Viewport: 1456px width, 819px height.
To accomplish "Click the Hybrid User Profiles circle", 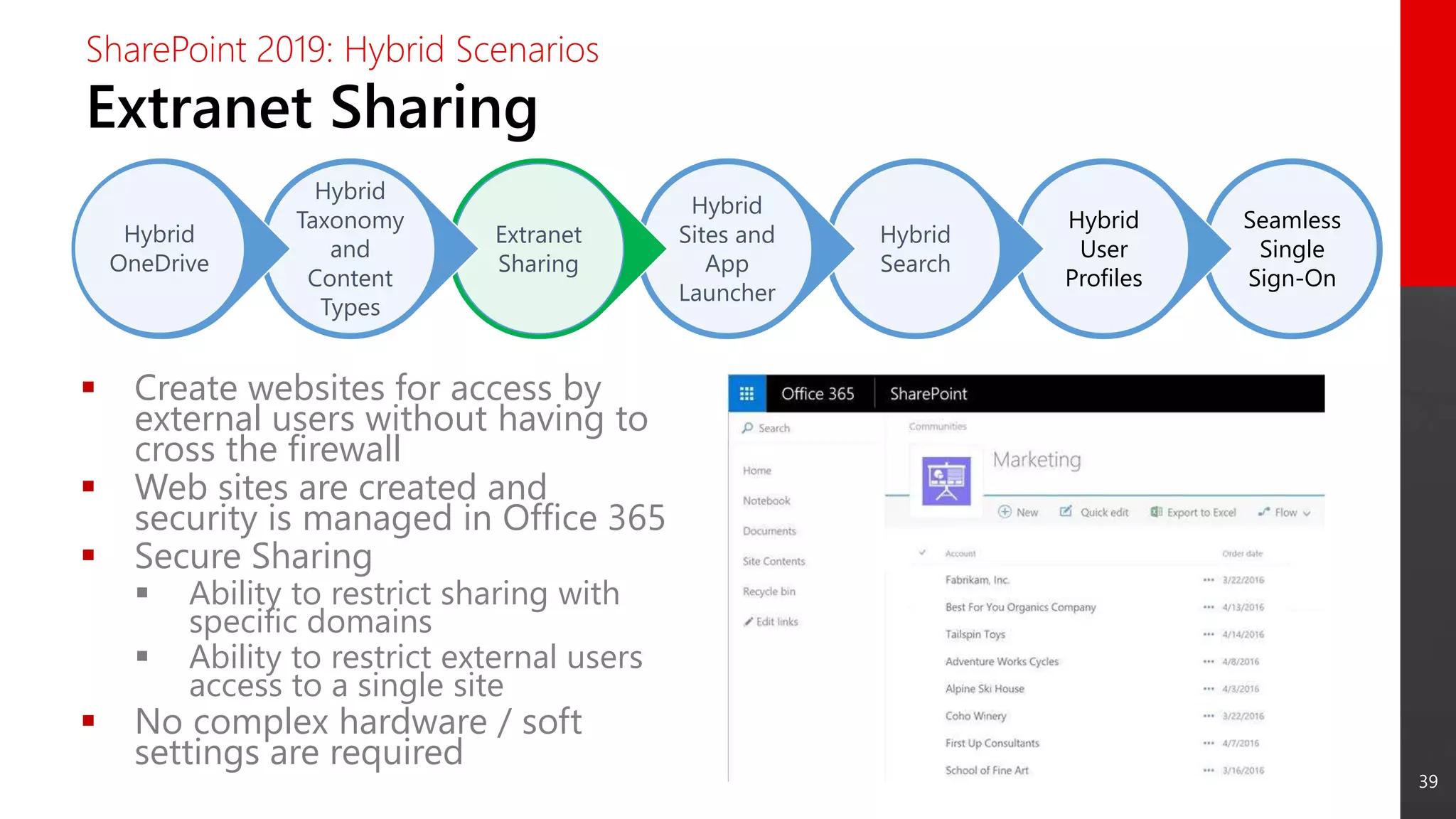I will pyautogui.click(x=1103, y=248).
